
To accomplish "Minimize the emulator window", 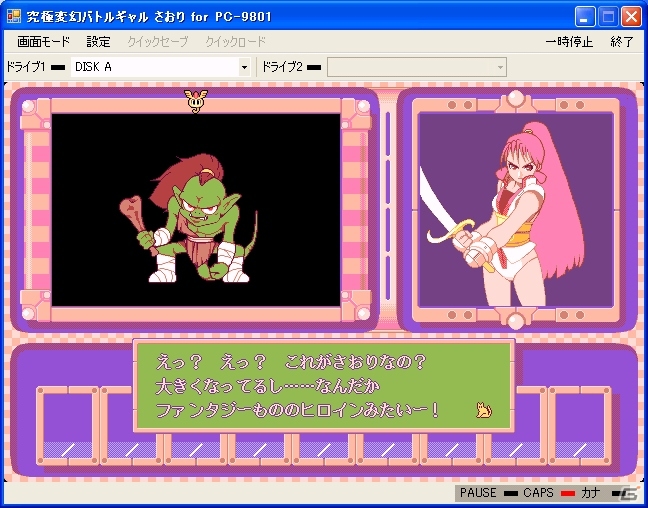I will [584, 17].
